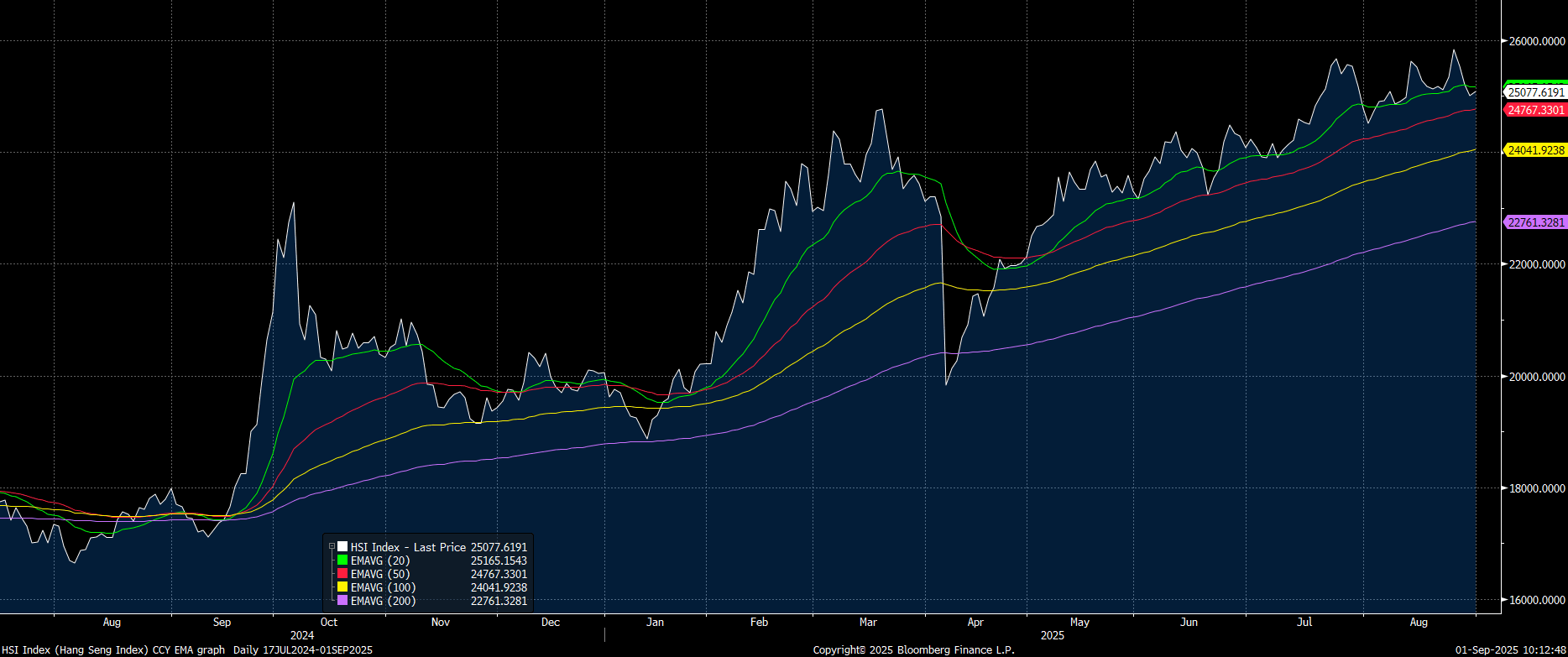Click the 26000.0000 y-axis label
This screenshot has width=1568, height=657.
(1536, 41)
